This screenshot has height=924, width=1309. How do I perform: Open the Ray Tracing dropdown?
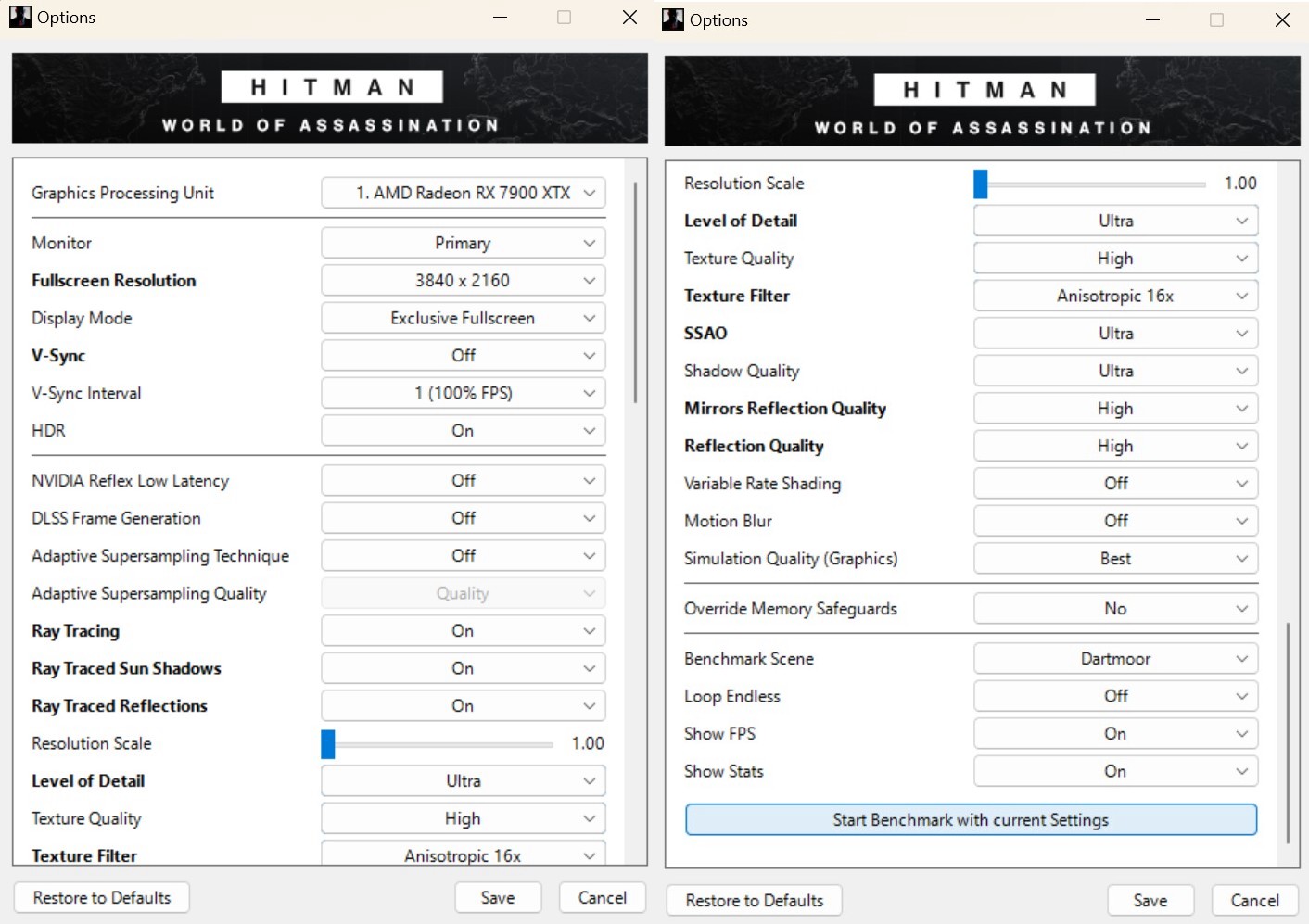click(x=464, y=630)
